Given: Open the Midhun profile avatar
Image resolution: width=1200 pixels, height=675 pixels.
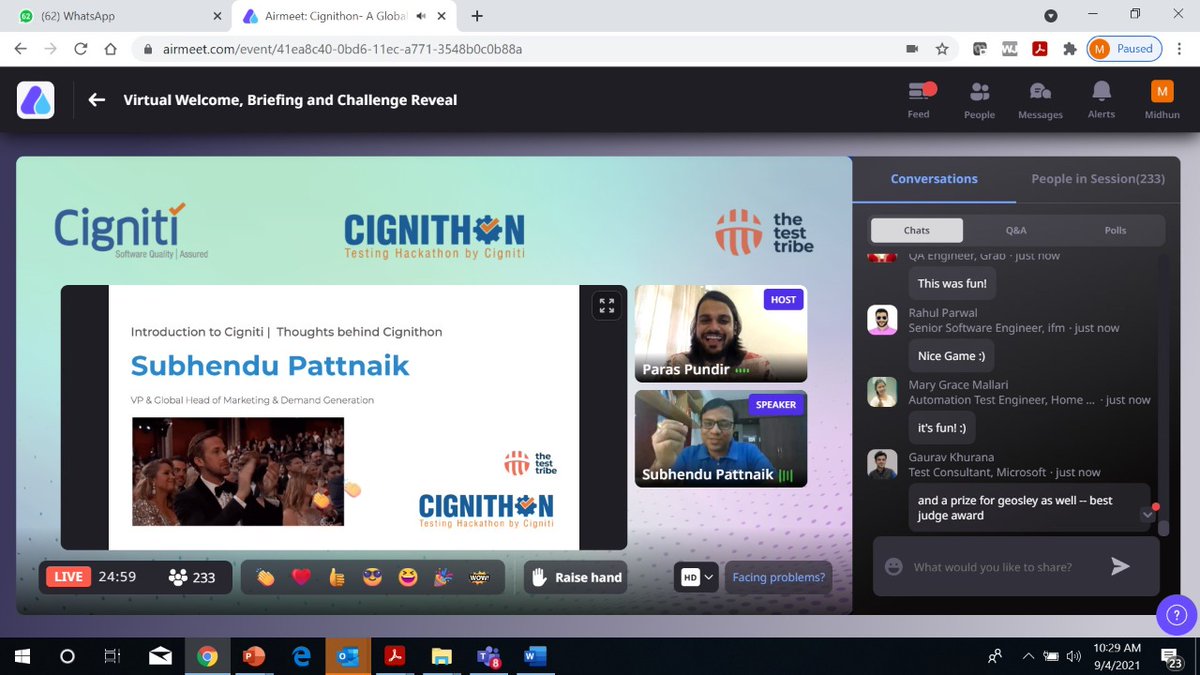Looking at the screenshot, I should [1162, 91].
